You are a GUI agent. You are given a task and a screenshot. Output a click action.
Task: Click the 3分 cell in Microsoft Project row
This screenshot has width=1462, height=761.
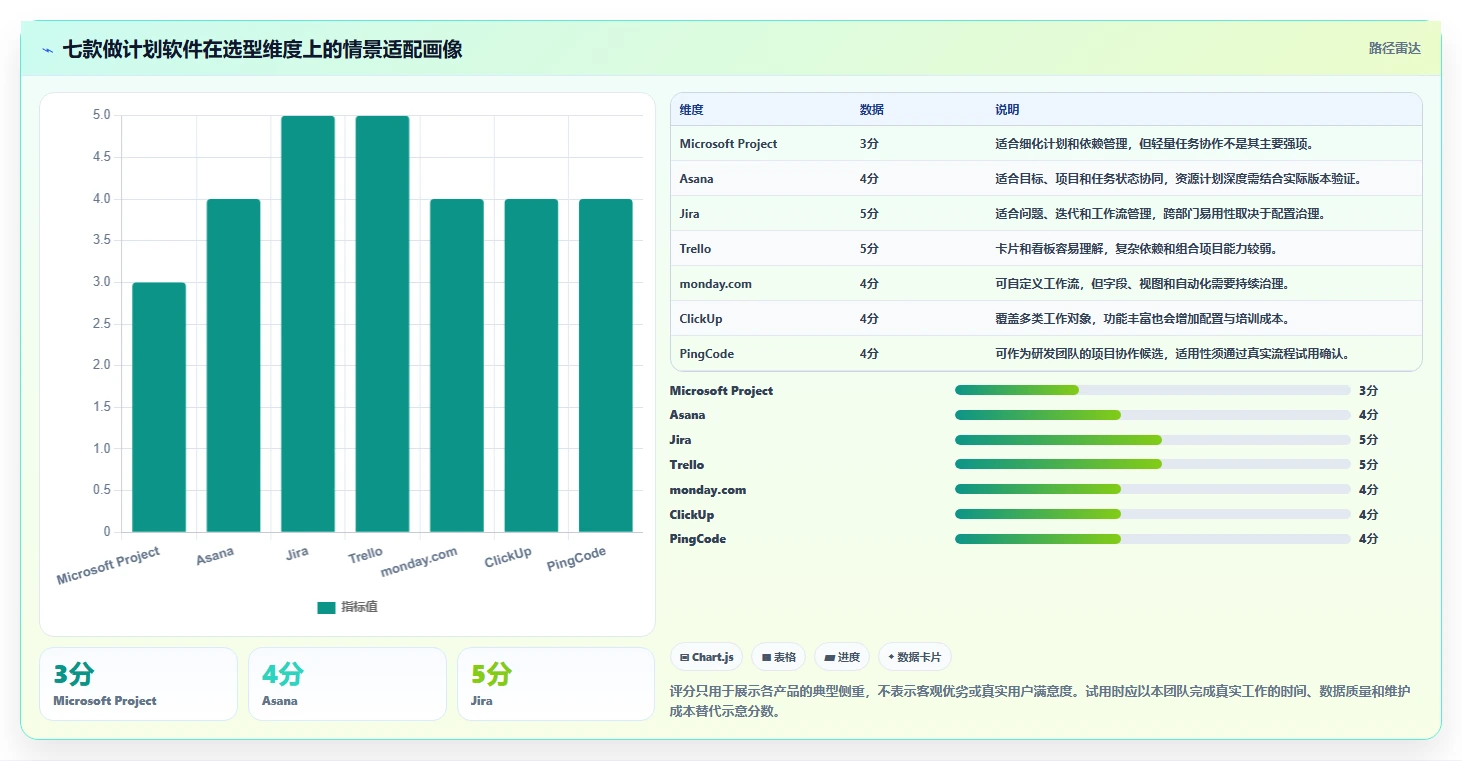pyautogui.click(x=869, y=144)
